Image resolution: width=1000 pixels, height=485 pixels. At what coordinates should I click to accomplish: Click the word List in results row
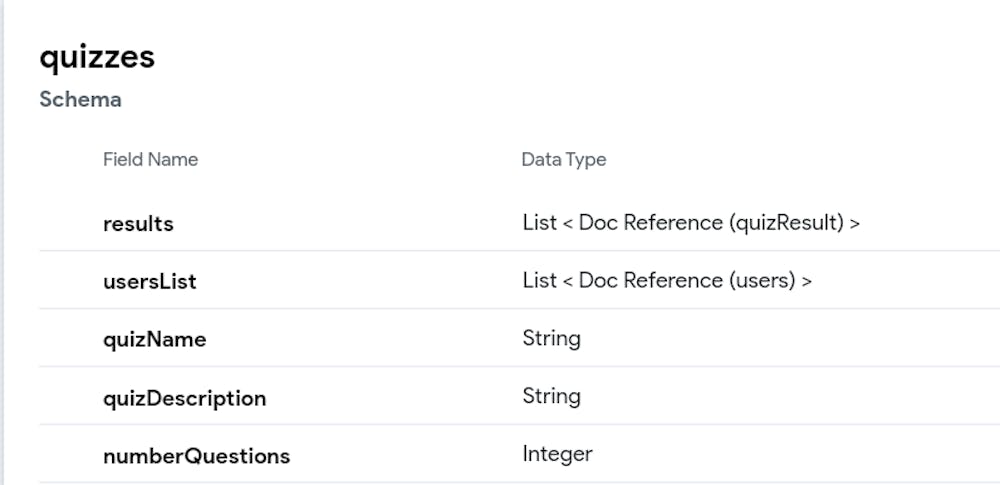539,222
